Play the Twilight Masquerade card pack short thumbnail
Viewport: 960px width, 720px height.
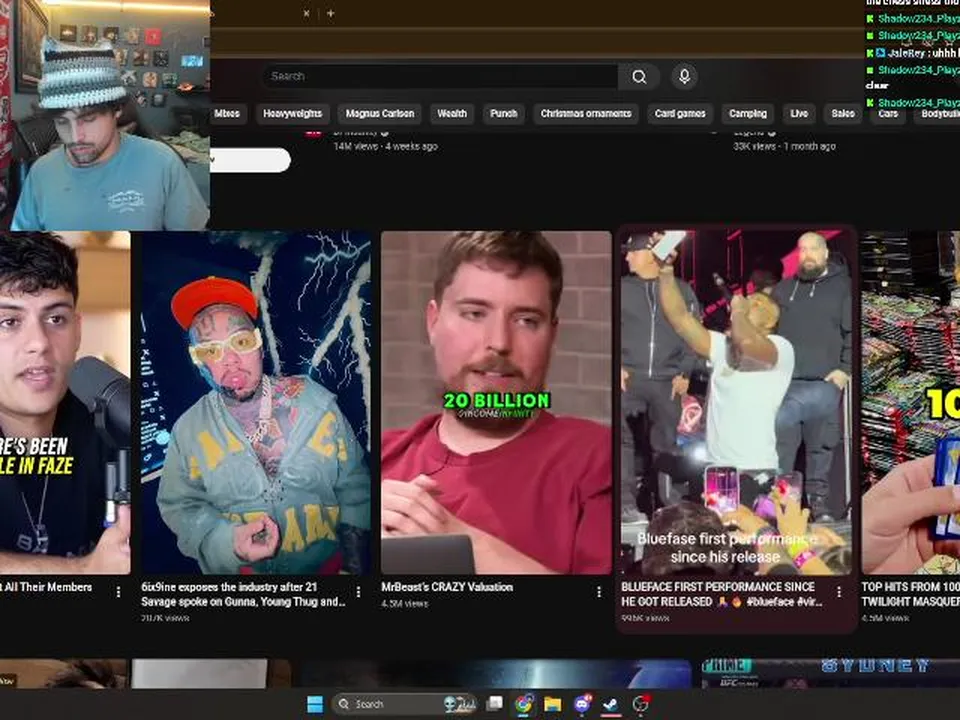tap(910, 402)
